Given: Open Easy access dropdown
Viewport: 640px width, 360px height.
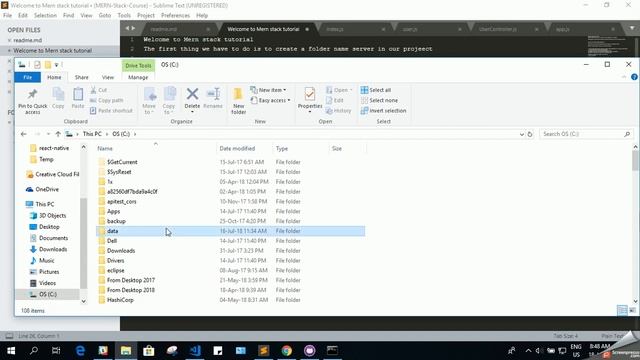Looking at the screenshot, I should click(270, 100).
